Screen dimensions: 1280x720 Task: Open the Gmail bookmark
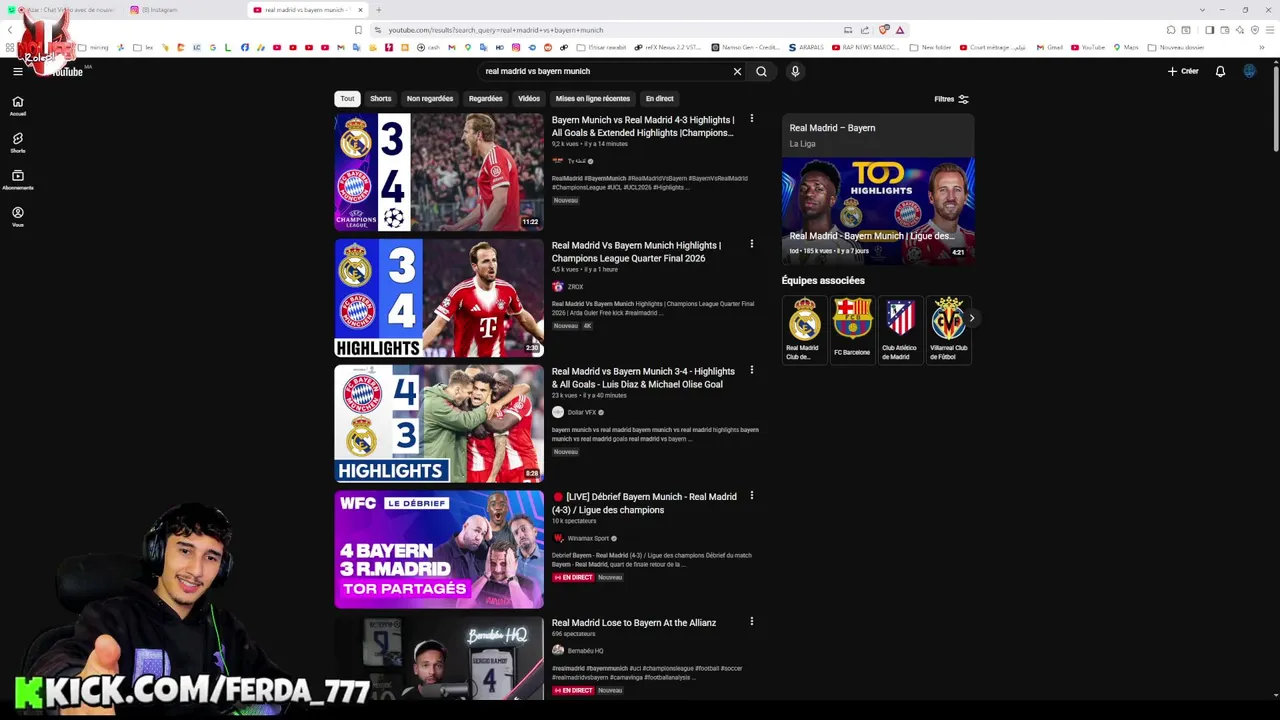1049,47
